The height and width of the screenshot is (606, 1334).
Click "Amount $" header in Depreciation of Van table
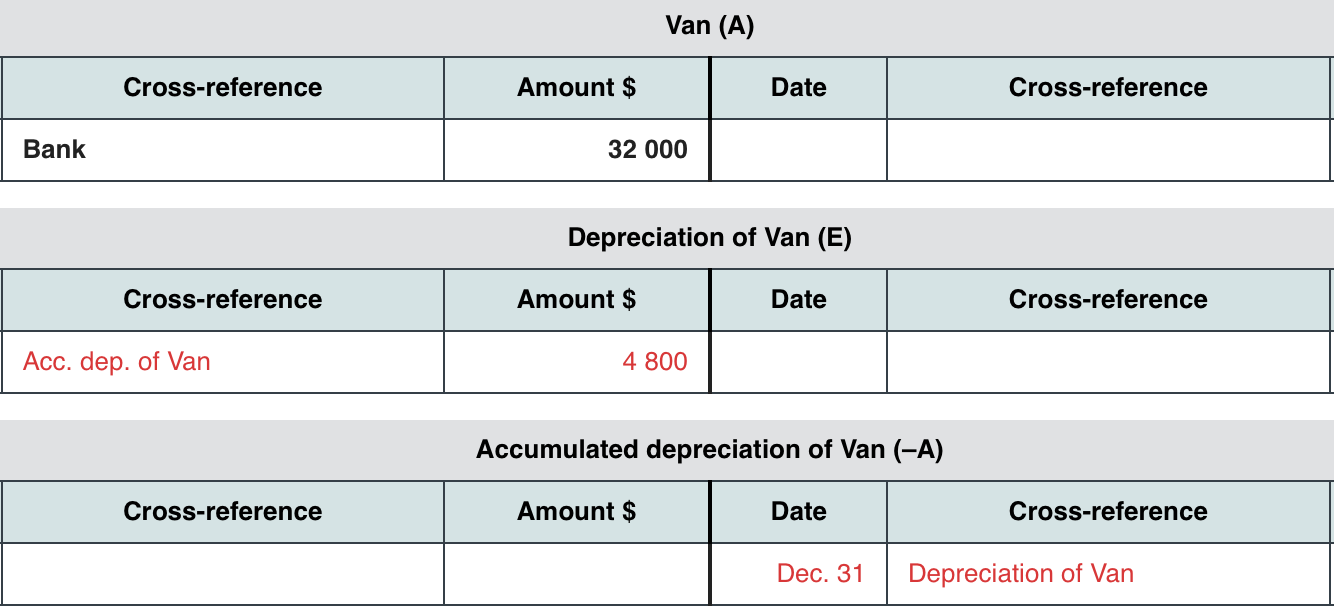[576, 300]
